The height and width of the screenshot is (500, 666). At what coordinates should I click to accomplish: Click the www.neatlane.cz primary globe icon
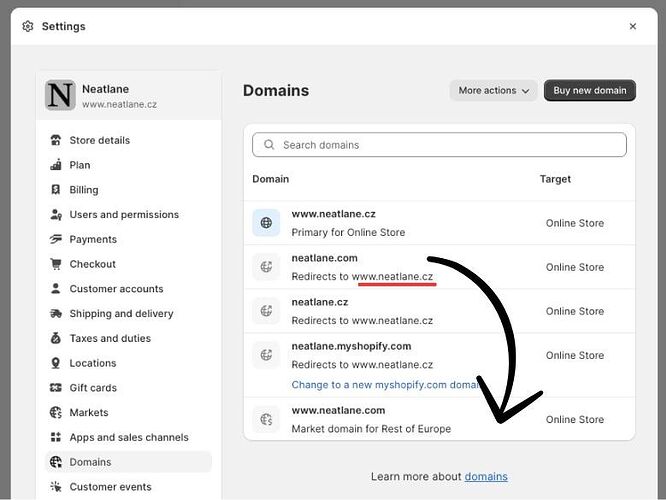click(x=266, y=223)
